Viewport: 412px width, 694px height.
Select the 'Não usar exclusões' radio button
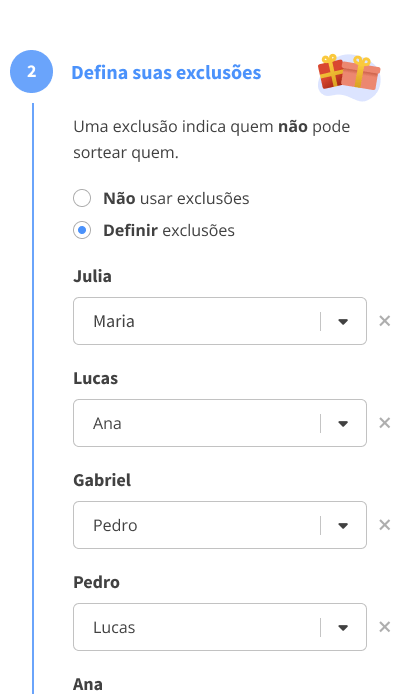point(82,198)
